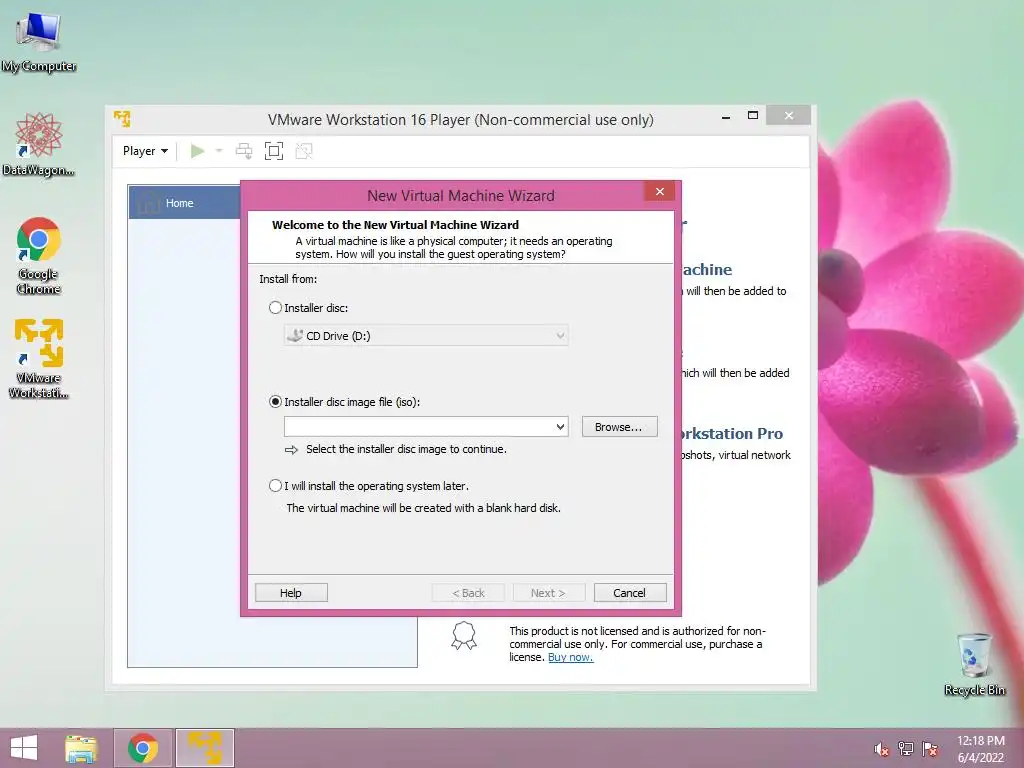The image size is (1024, 768).
Task: Select Installer disc image file (iso) option
Action: [276, 402]
